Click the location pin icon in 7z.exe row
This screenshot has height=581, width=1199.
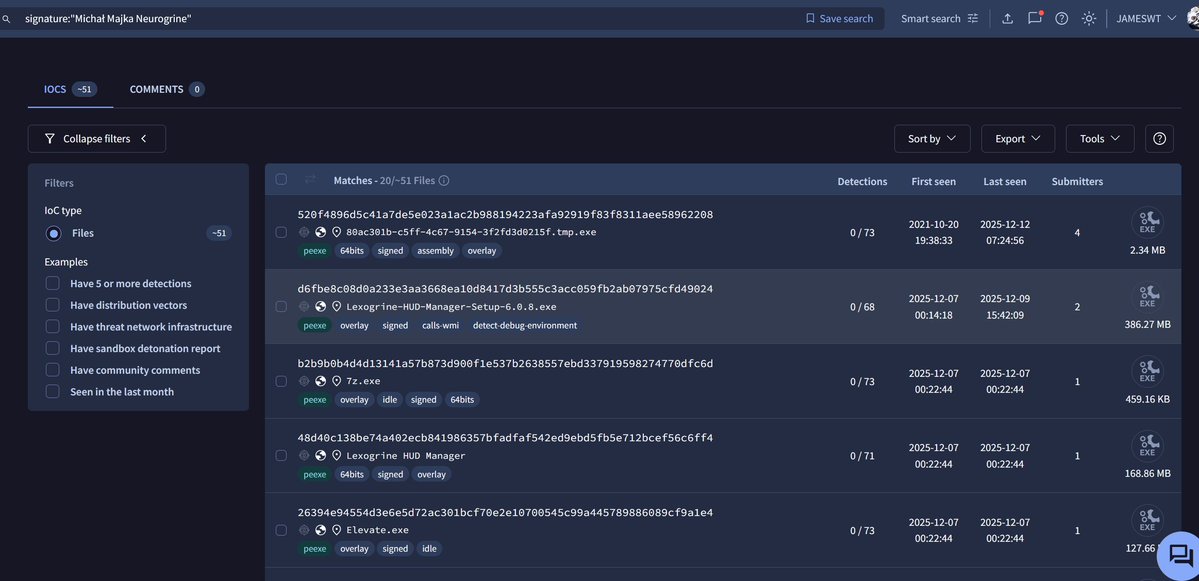tap(336, 381)
